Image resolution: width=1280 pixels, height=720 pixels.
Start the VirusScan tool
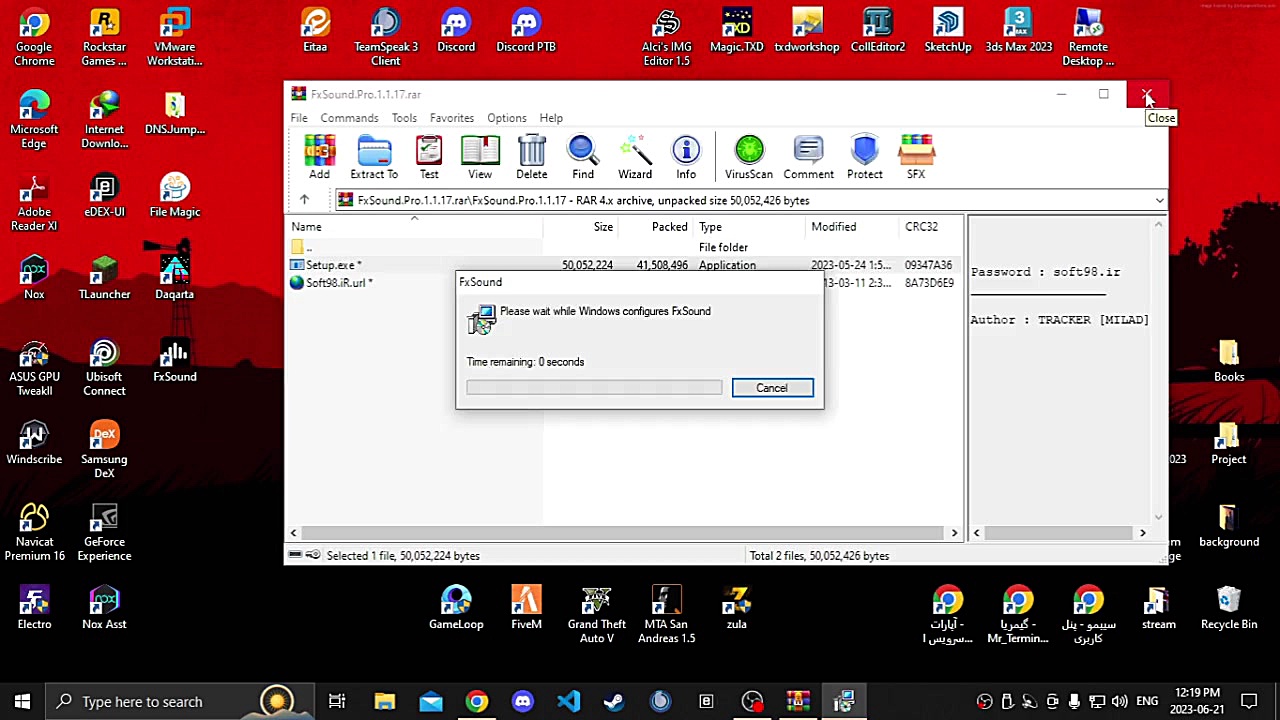click(749, 157)
